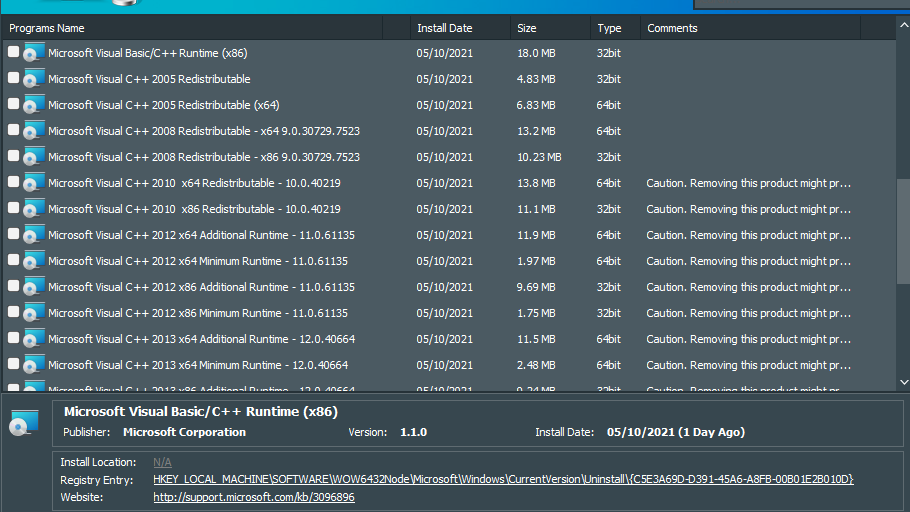Tick checkbox for Visual C++ 2010 x86 Redistributable
Viewport: 910px width, 512px height.
pyautogui.click(x=13, y=208)
